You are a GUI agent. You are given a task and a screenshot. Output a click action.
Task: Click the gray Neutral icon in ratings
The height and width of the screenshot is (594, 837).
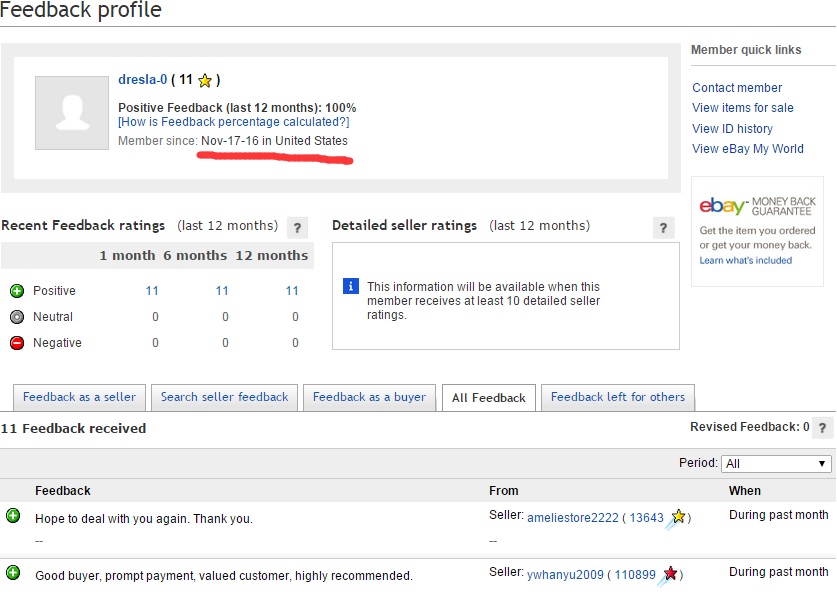coord(16,317)
